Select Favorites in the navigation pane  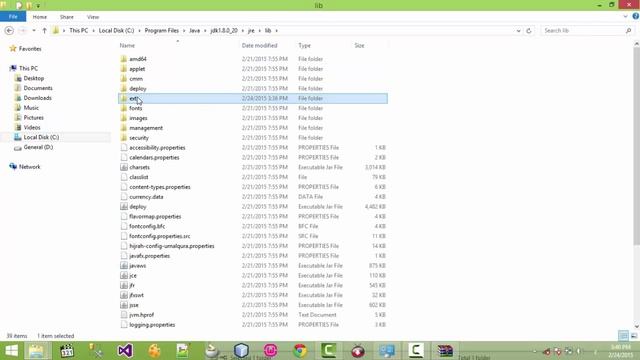[30, 49]
